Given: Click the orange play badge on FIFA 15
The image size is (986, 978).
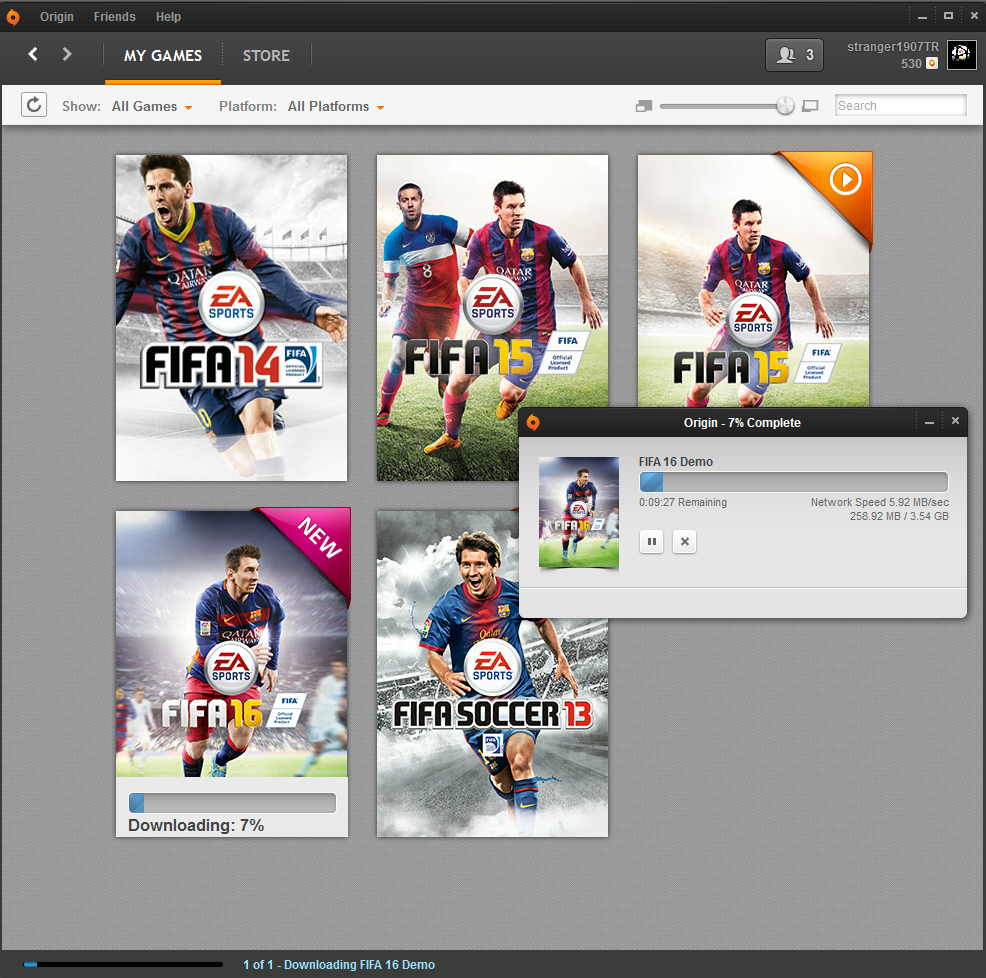Looking at the screenshot, I should point(845,181).
